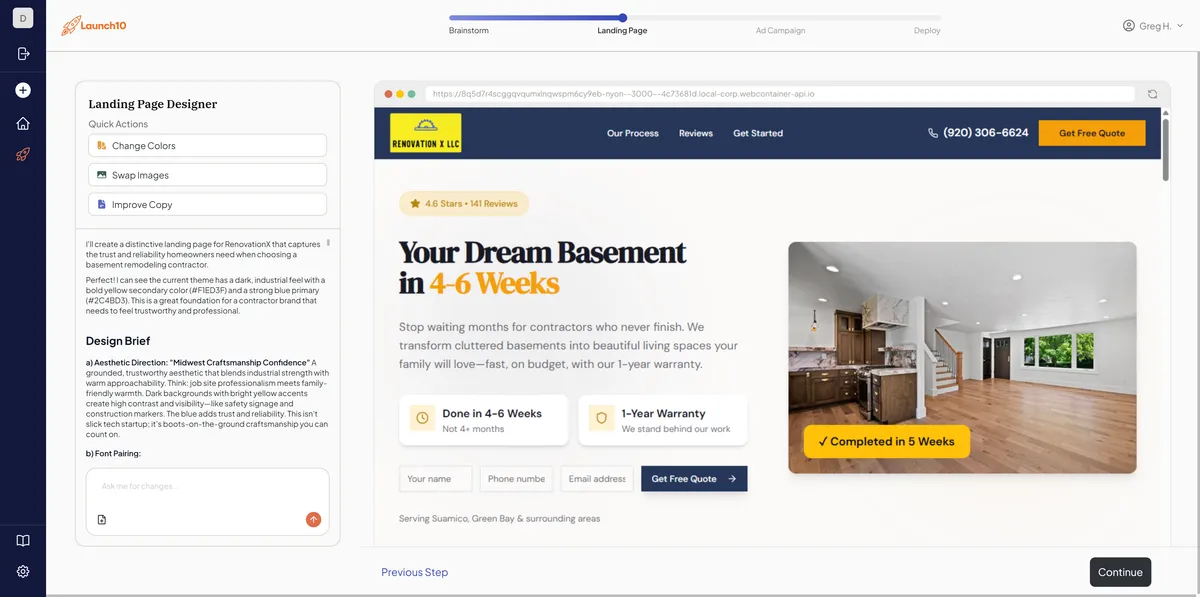Click the Get Free Quote button in the preview
1200x597 pixels.
click(1092, 132)
